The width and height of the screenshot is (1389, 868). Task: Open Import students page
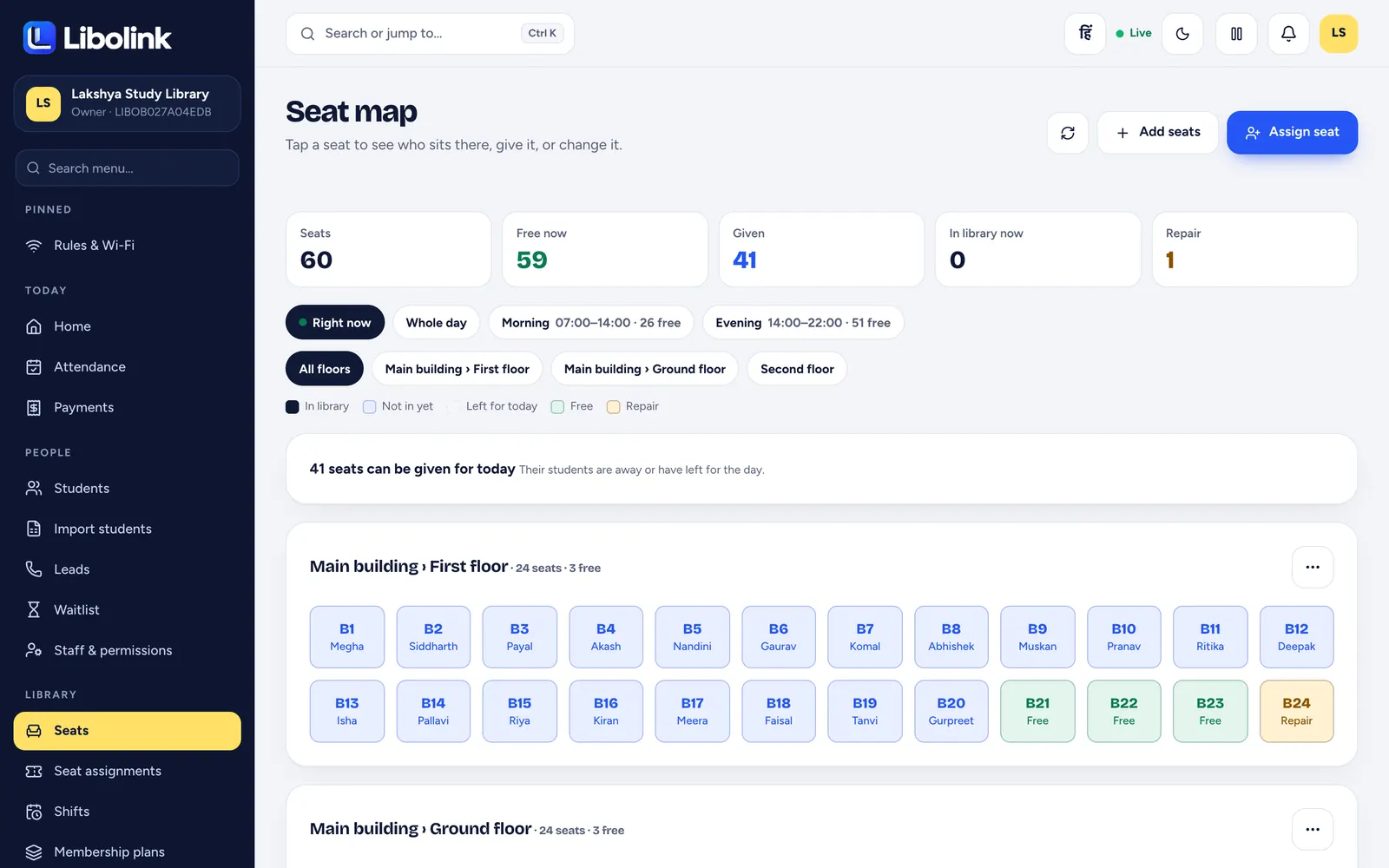pos(127,529)
